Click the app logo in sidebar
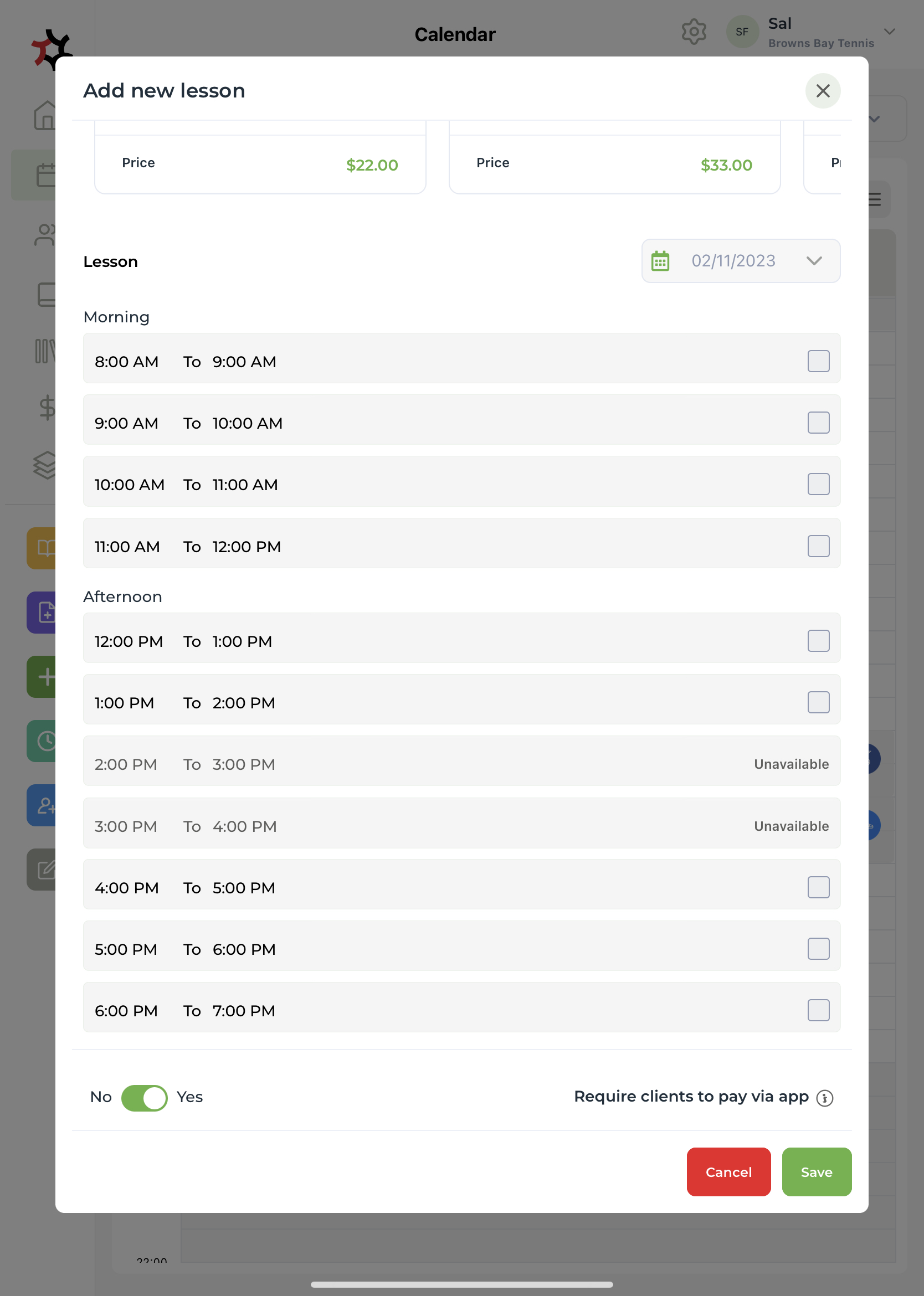 (x=50, y=49)
